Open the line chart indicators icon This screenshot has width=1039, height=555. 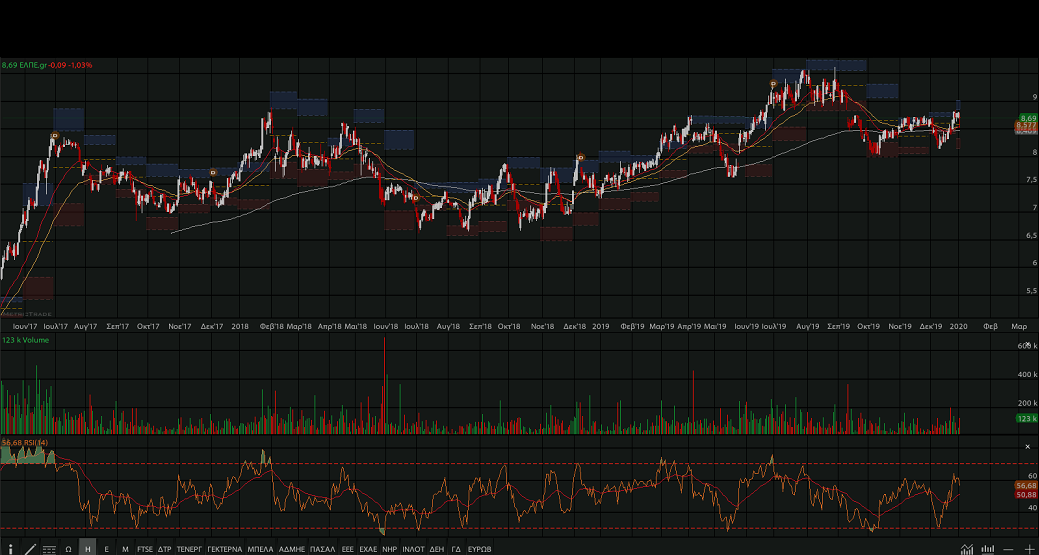(966, 549)
